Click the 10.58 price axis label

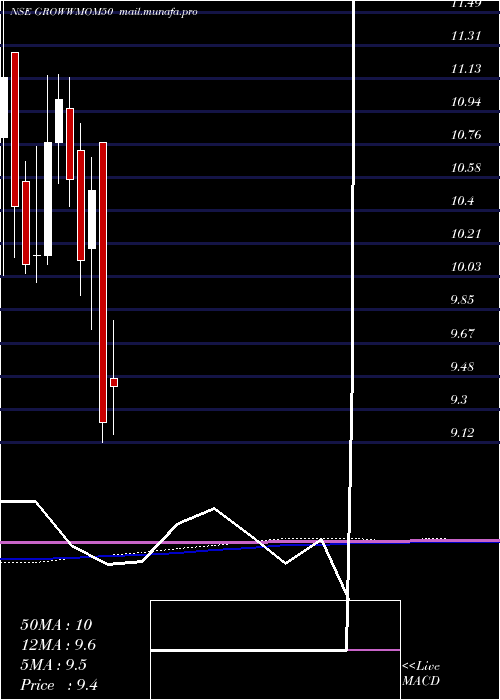[466, 168]
